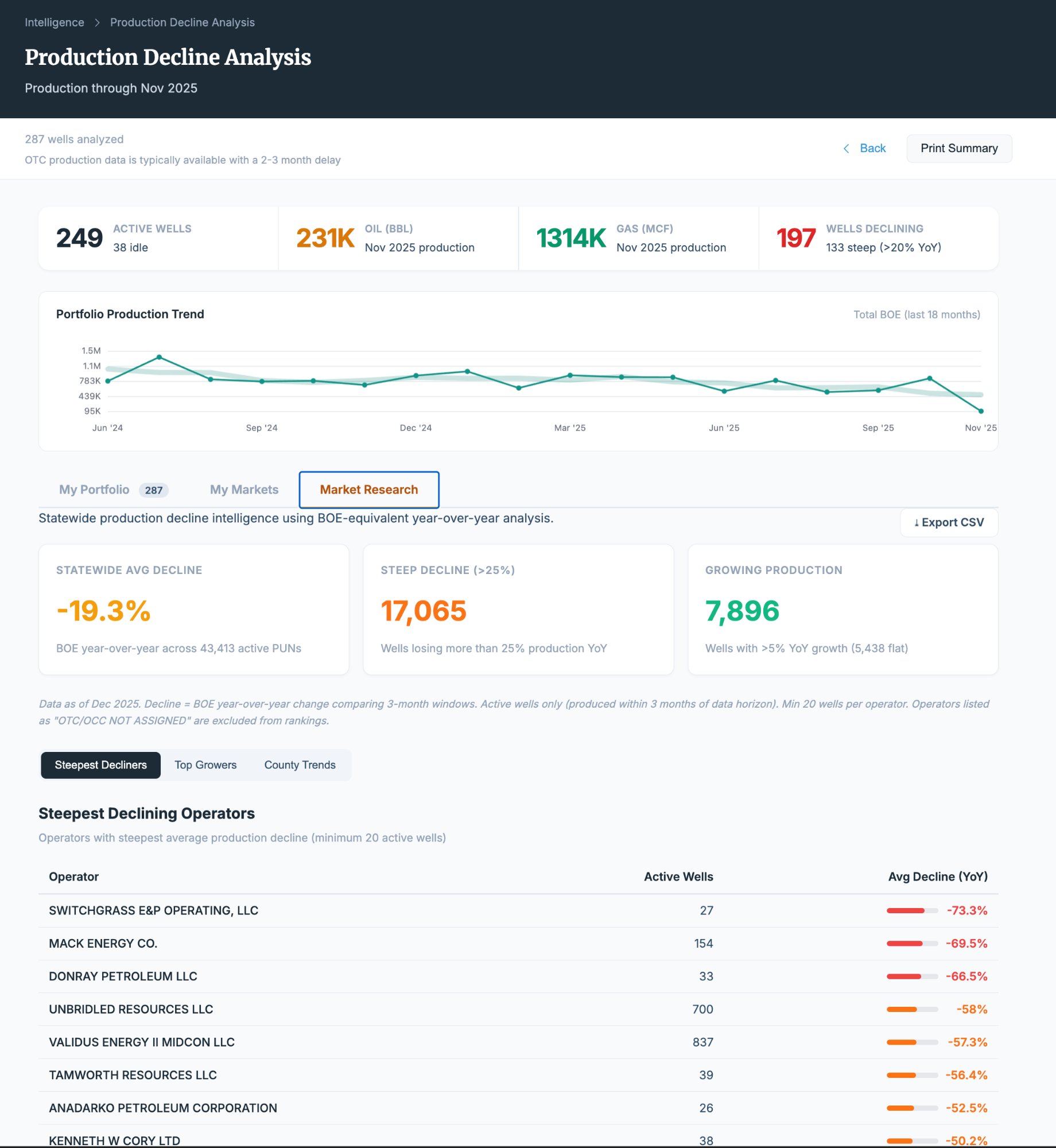Click the back chevron icon next to Back
The height and width of the screenshot is (1148, 1056).
coord(846,148)
